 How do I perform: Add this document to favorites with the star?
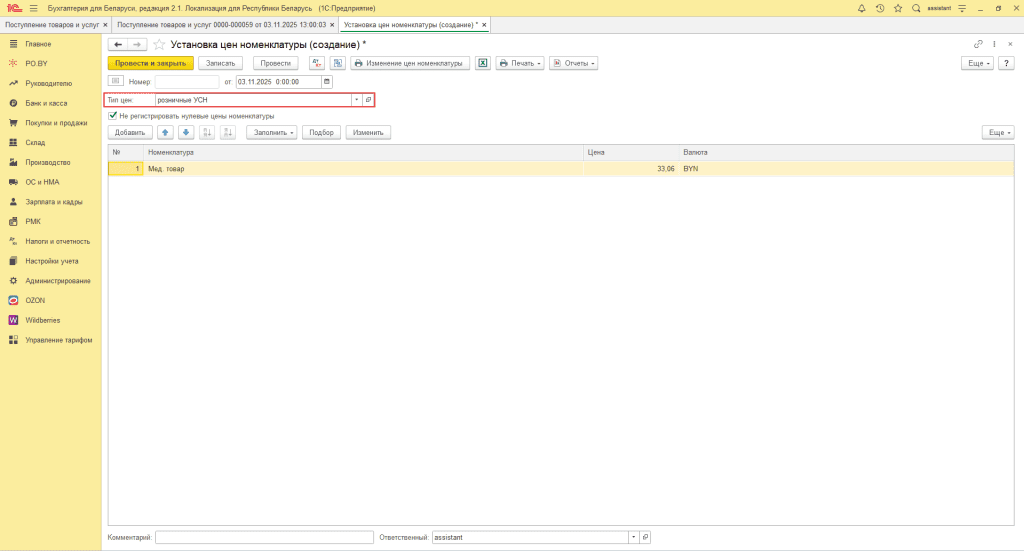[x=159, y=45]
